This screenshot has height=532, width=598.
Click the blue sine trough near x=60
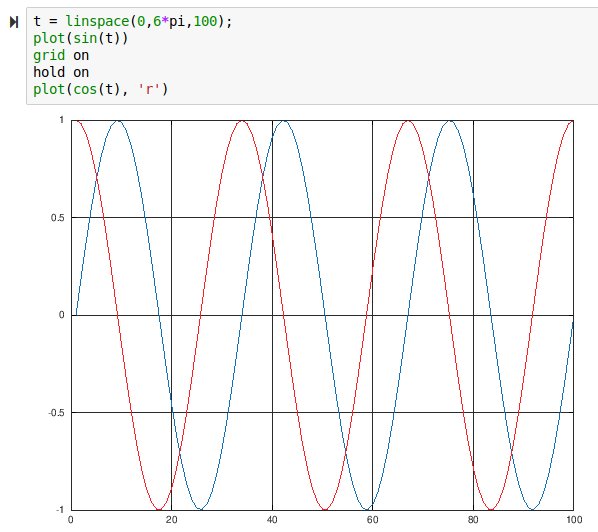(367, 509)
